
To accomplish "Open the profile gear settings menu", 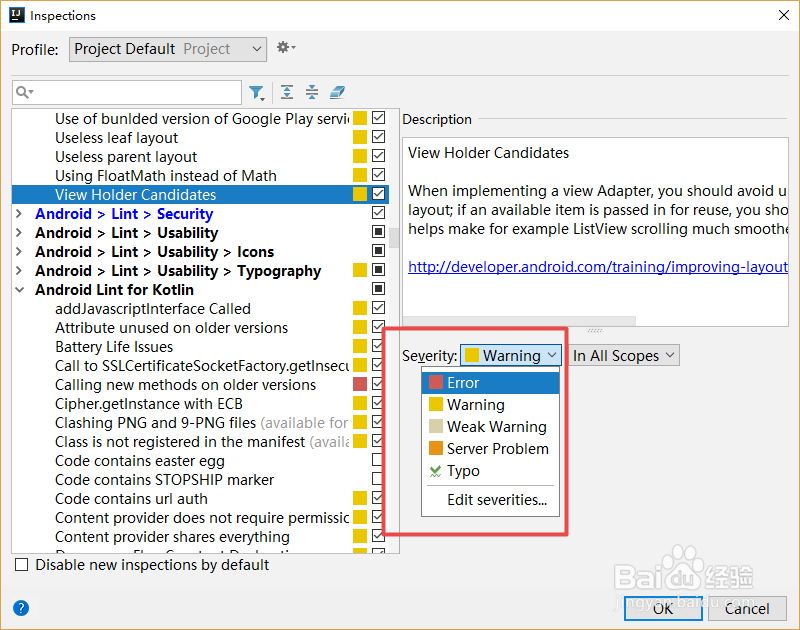I will click(x=286, y=48).
